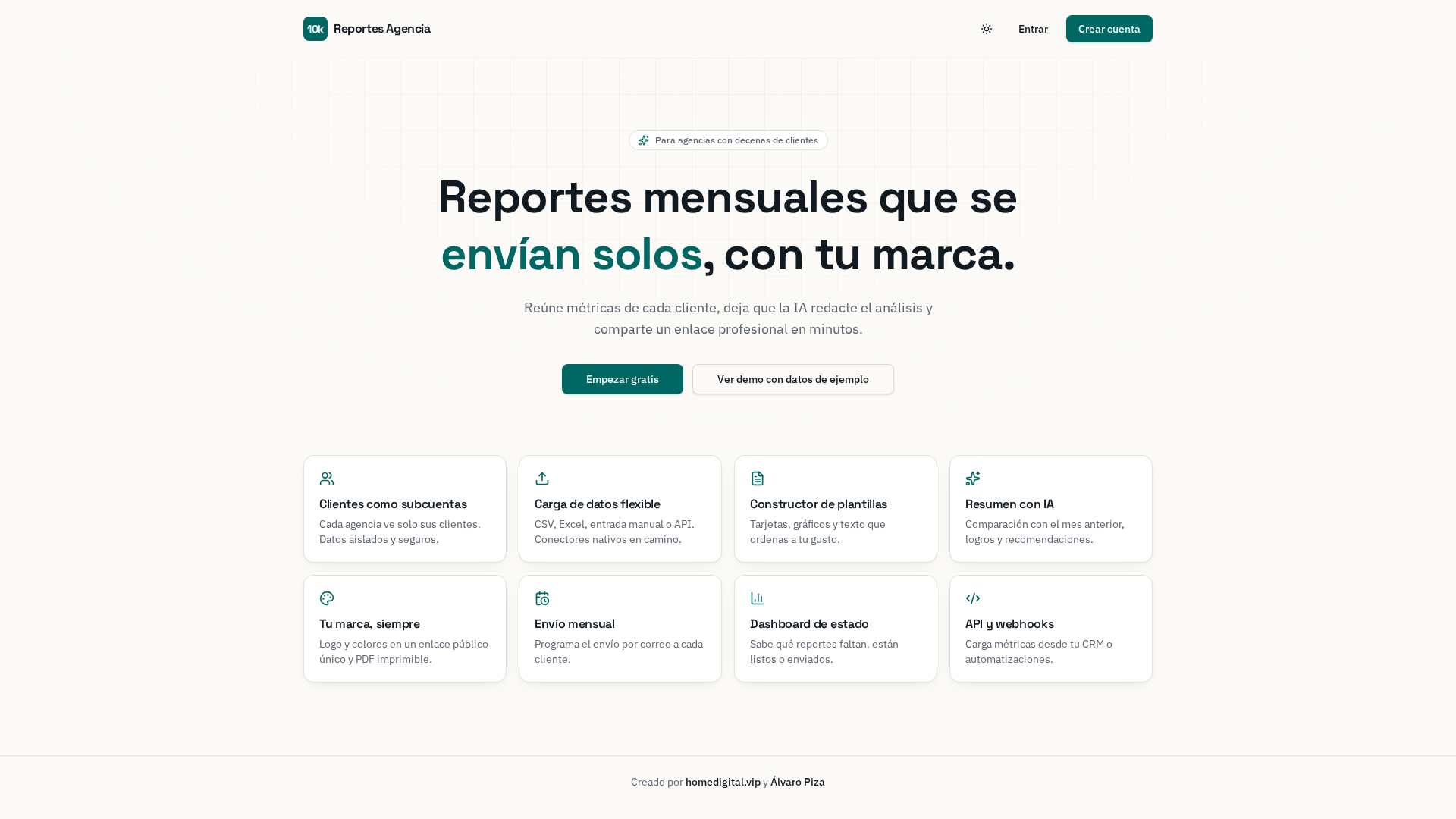The height and width of the screenshot is (819, 1456).
Task: Click the Para agencias con decenas de clientes badge
Action: click(728, 140)
